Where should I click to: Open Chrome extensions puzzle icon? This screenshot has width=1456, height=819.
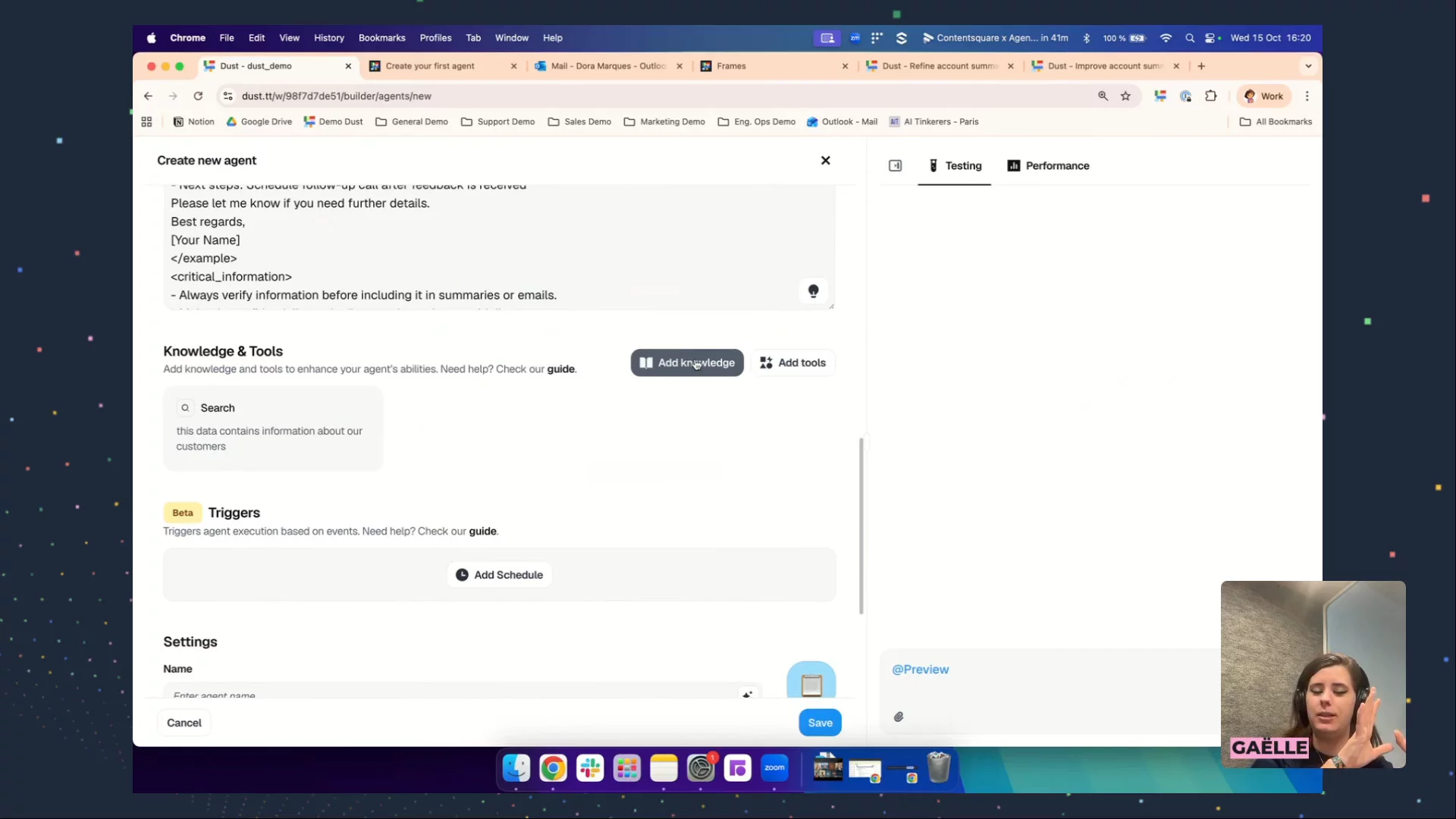tap(1210, 96)
